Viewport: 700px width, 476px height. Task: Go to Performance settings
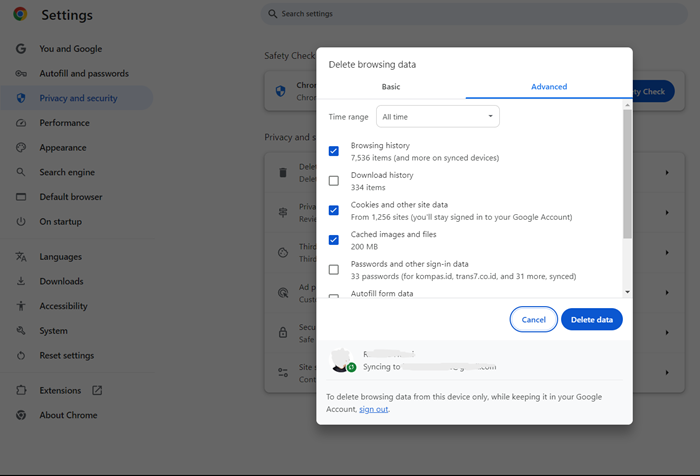[64, 123]
